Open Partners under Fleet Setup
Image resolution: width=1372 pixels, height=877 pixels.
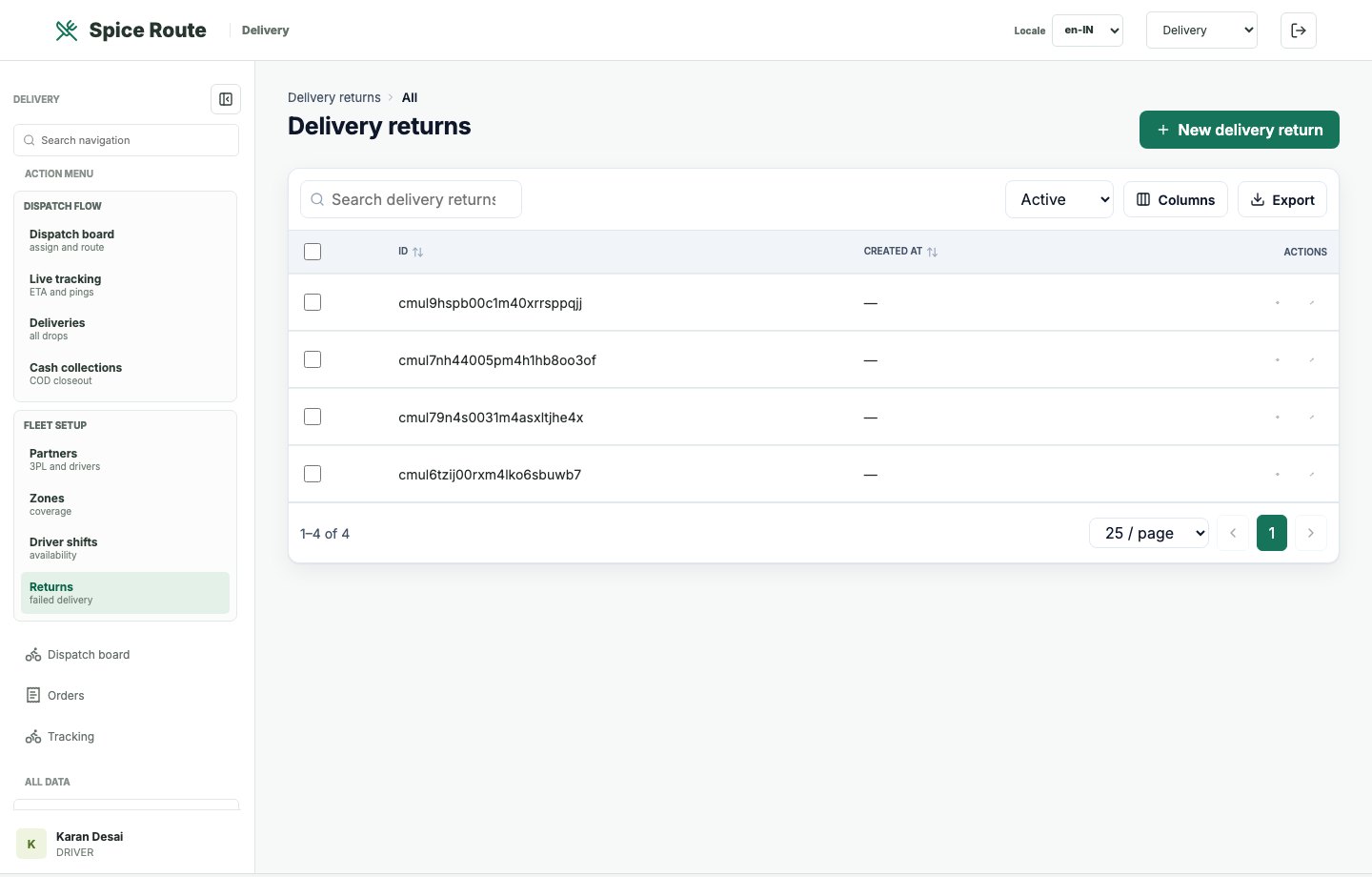(125, 459)
